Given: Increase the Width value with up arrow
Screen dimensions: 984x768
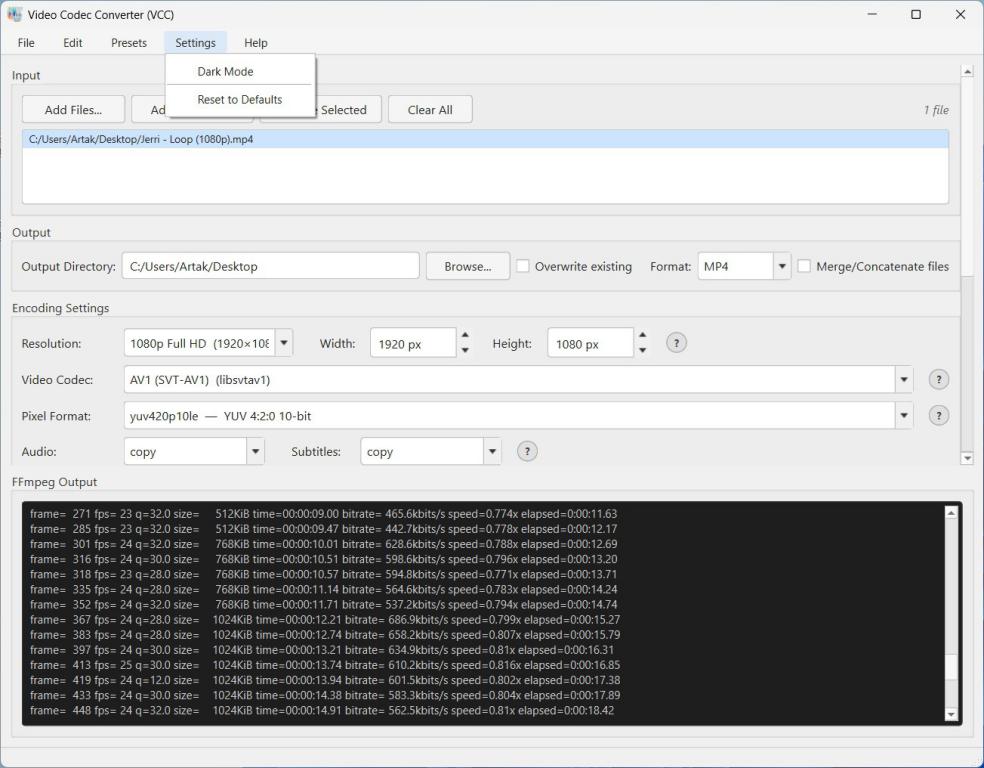Looking at the screenshot, I should pos(465,336).
